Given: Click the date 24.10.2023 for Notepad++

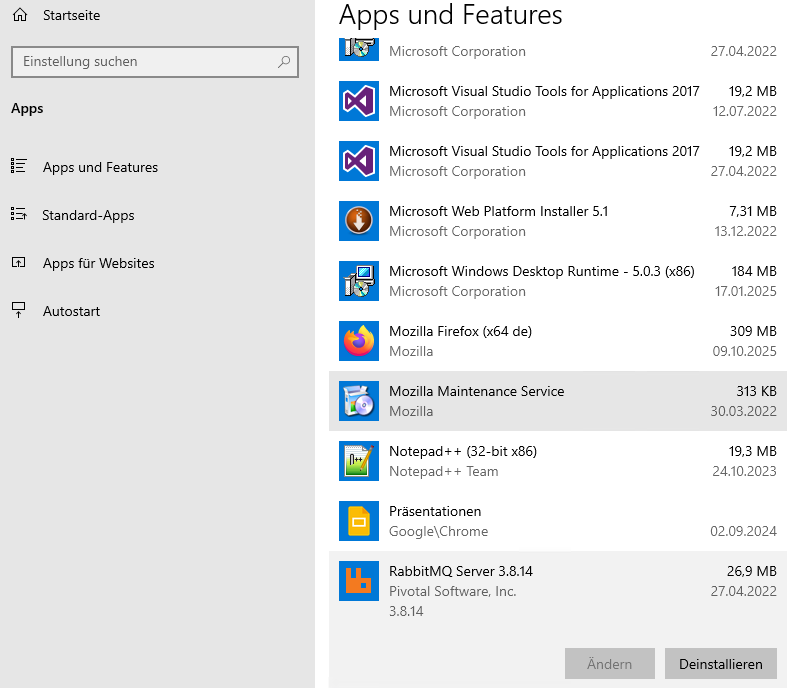Looking at the screenshot, I should pos(744,471).
